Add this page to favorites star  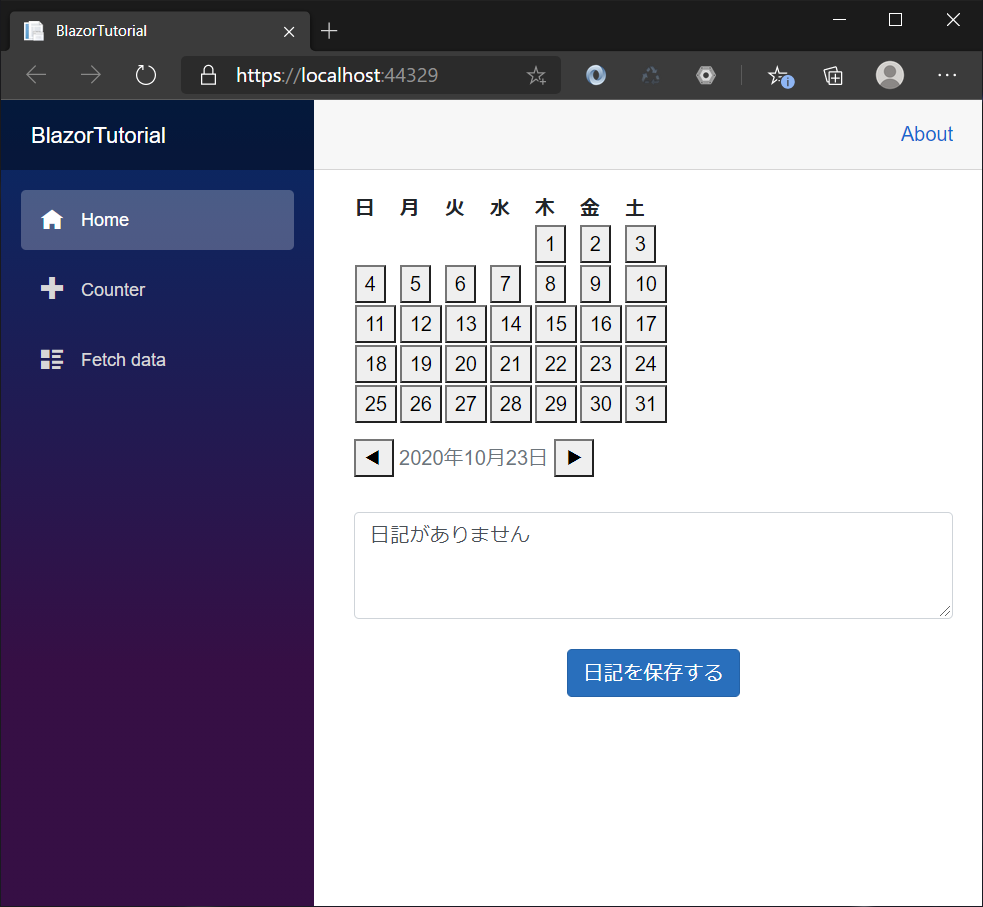coord(536,76)
